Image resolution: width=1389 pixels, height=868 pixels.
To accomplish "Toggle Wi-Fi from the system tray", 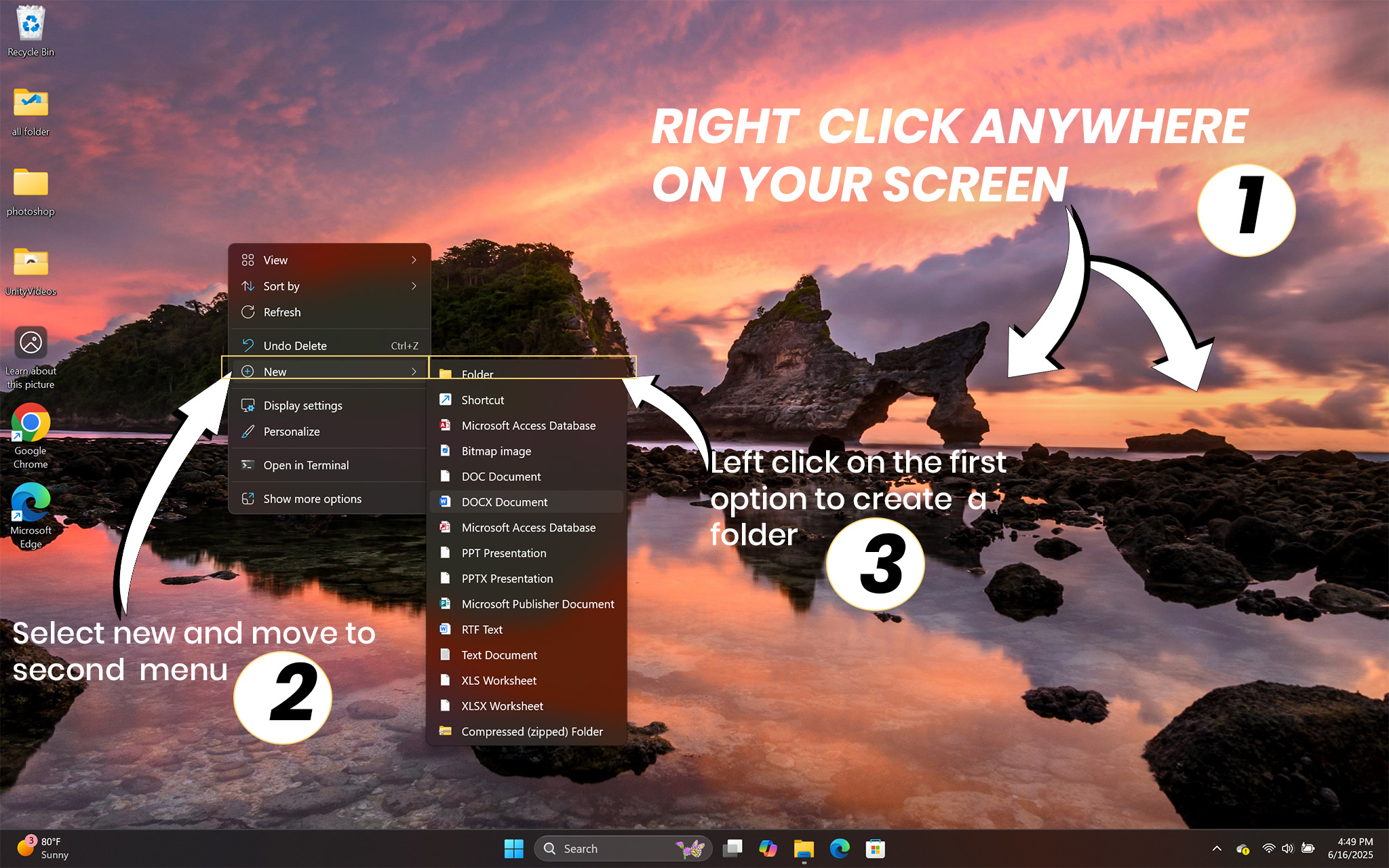I will [x=1269, y=848].
